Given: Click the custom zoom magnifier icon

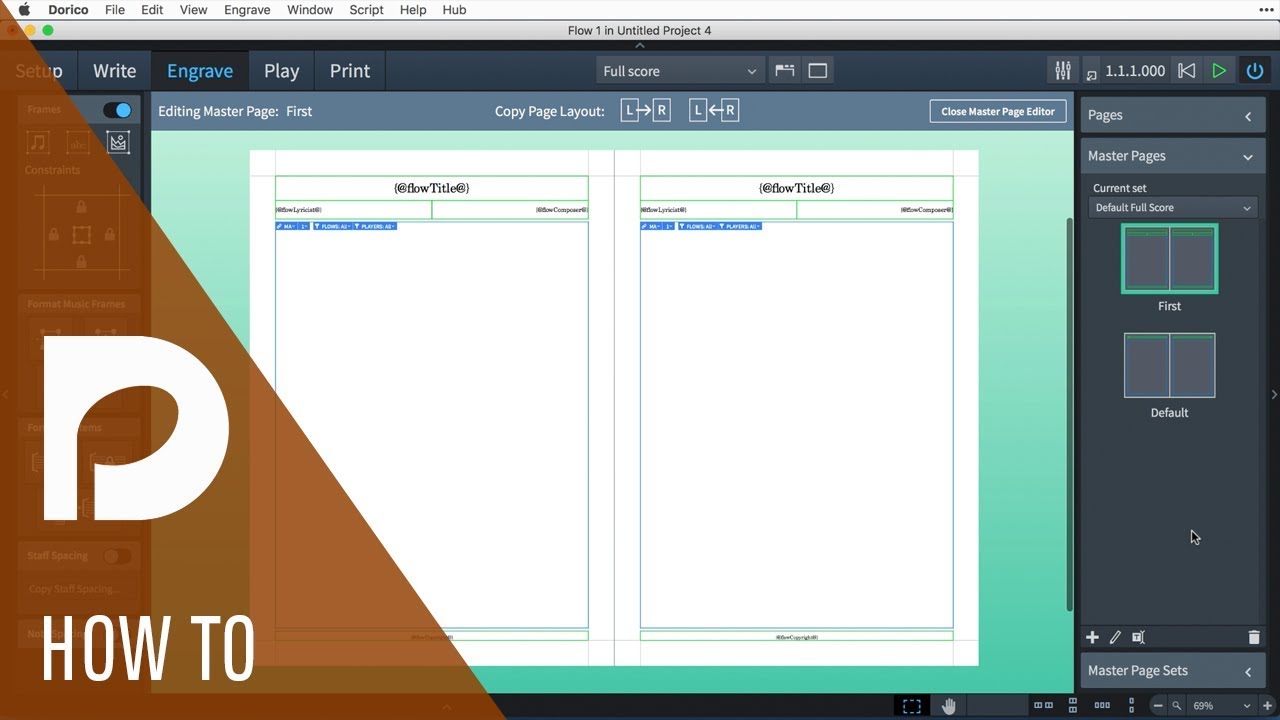Looking at the screenshot, I should (1177, 706).
